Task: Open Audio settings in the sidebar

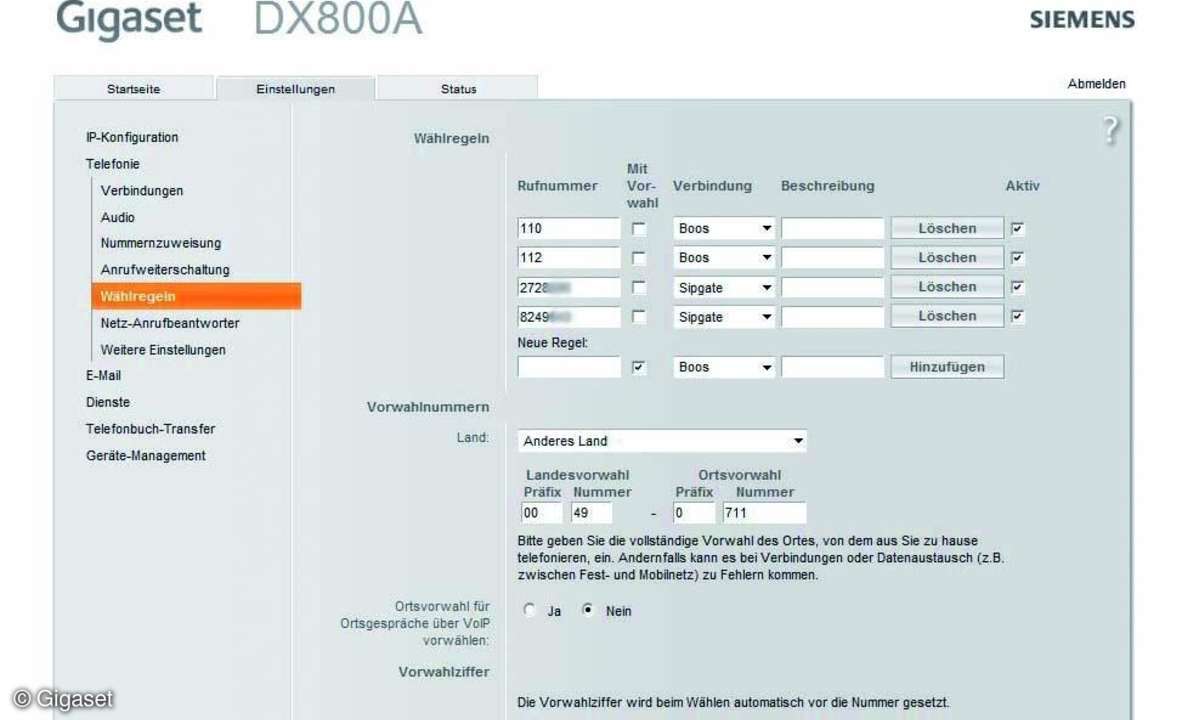Action: click(118, 218)
